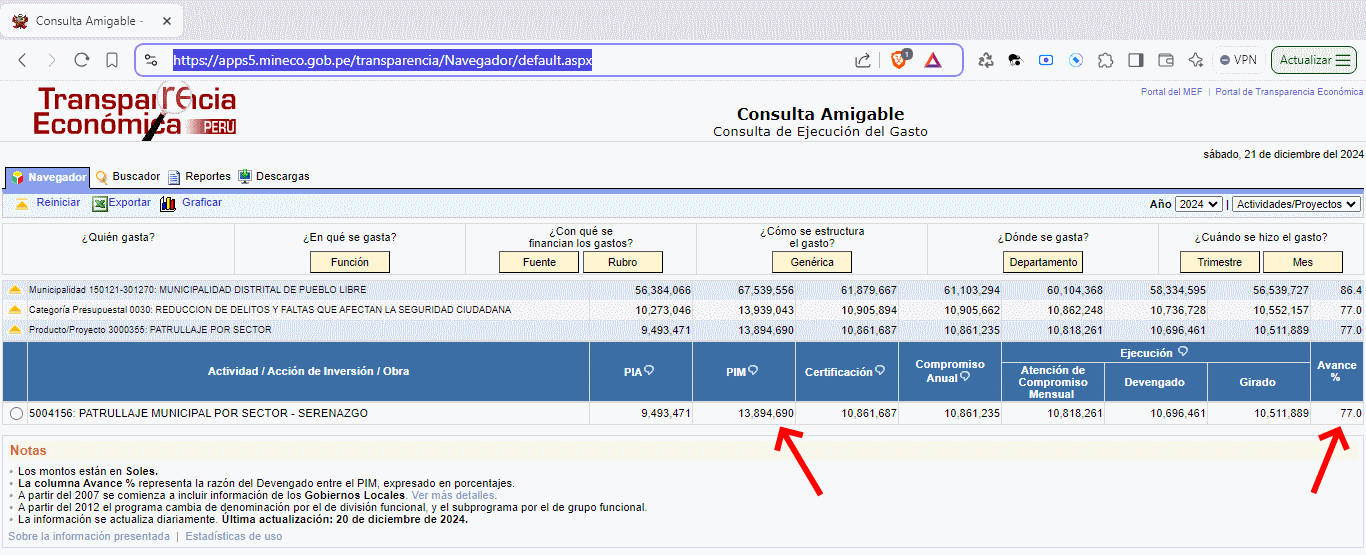Toggle the browser sidebar panel

point(1135,60)
